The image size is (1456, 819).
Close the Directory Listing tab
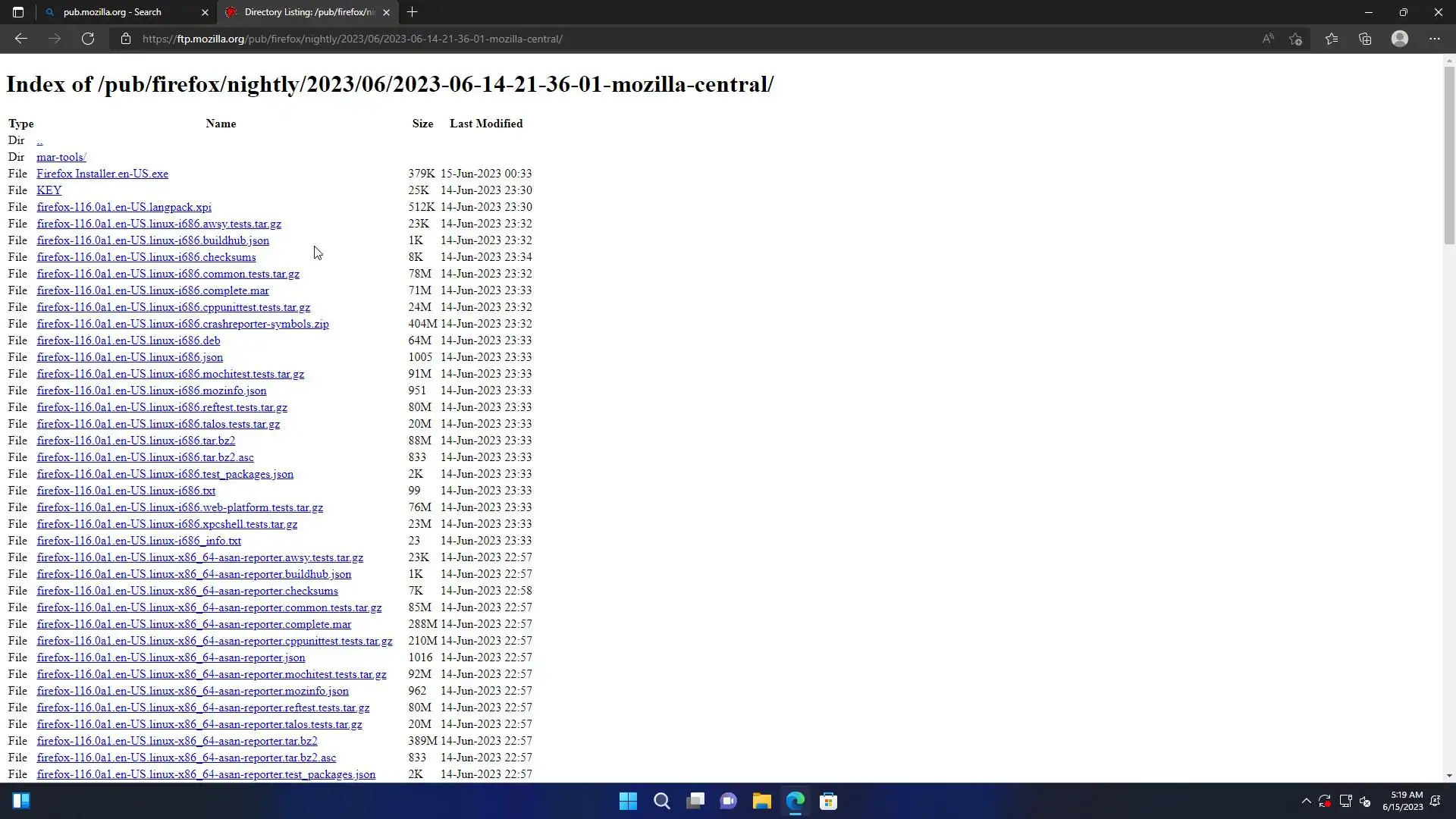(x=386, y=12)
